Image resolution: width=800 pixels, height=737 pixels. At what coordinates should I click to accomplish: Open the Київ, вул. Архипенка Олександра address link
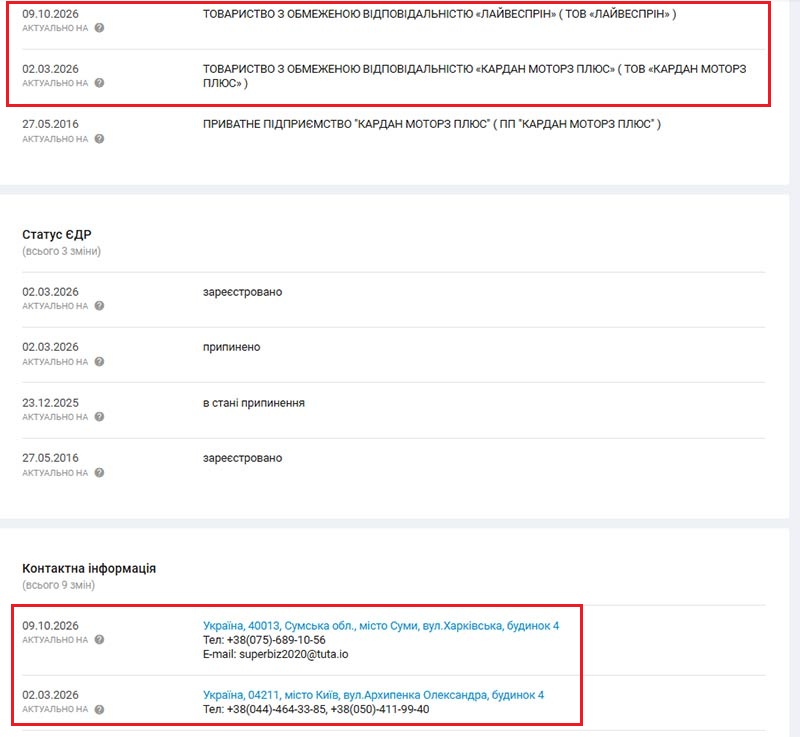click(x=373, y=695)
